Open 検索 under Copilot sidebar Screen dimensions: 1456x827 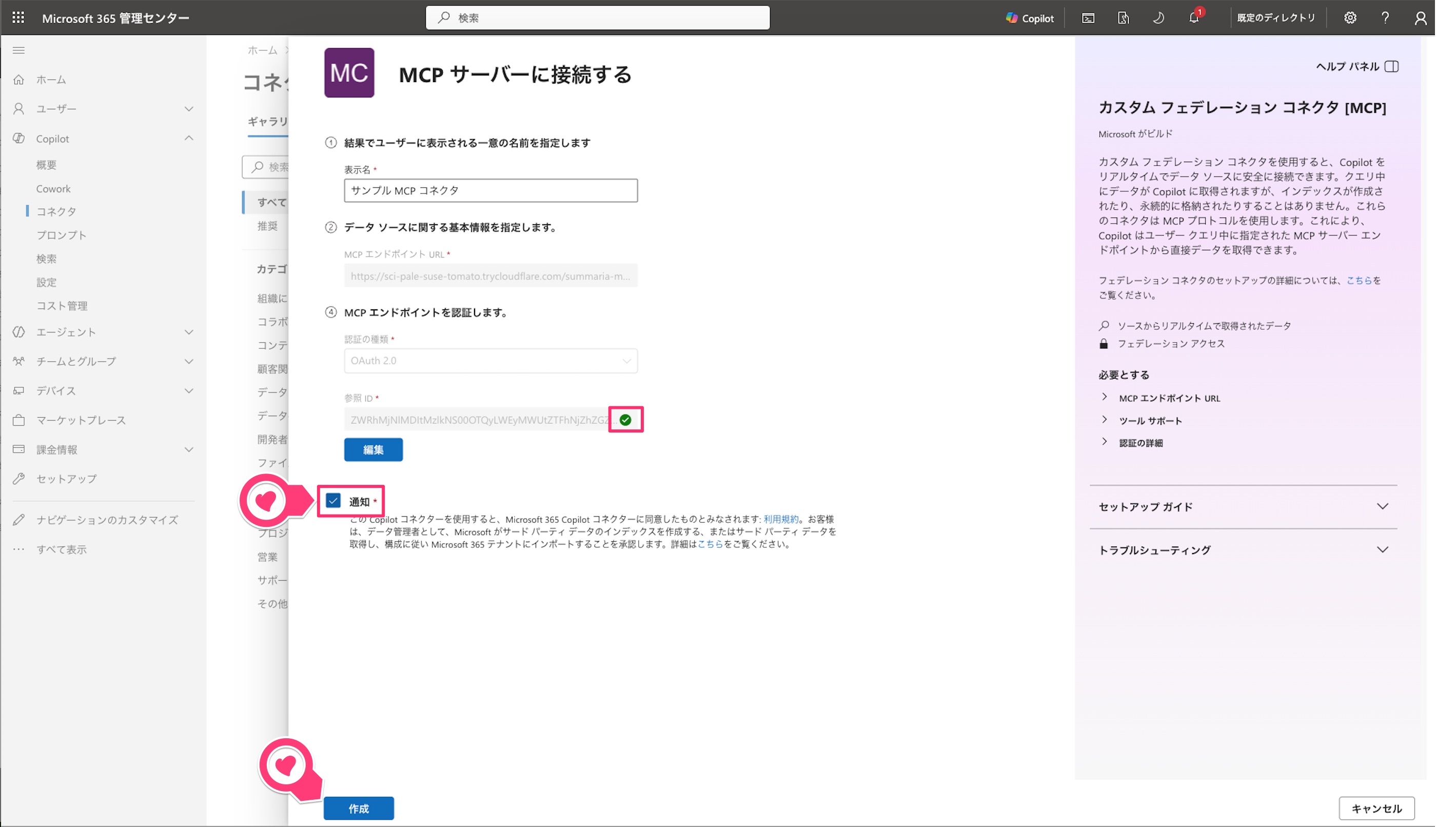click(47, 259)
